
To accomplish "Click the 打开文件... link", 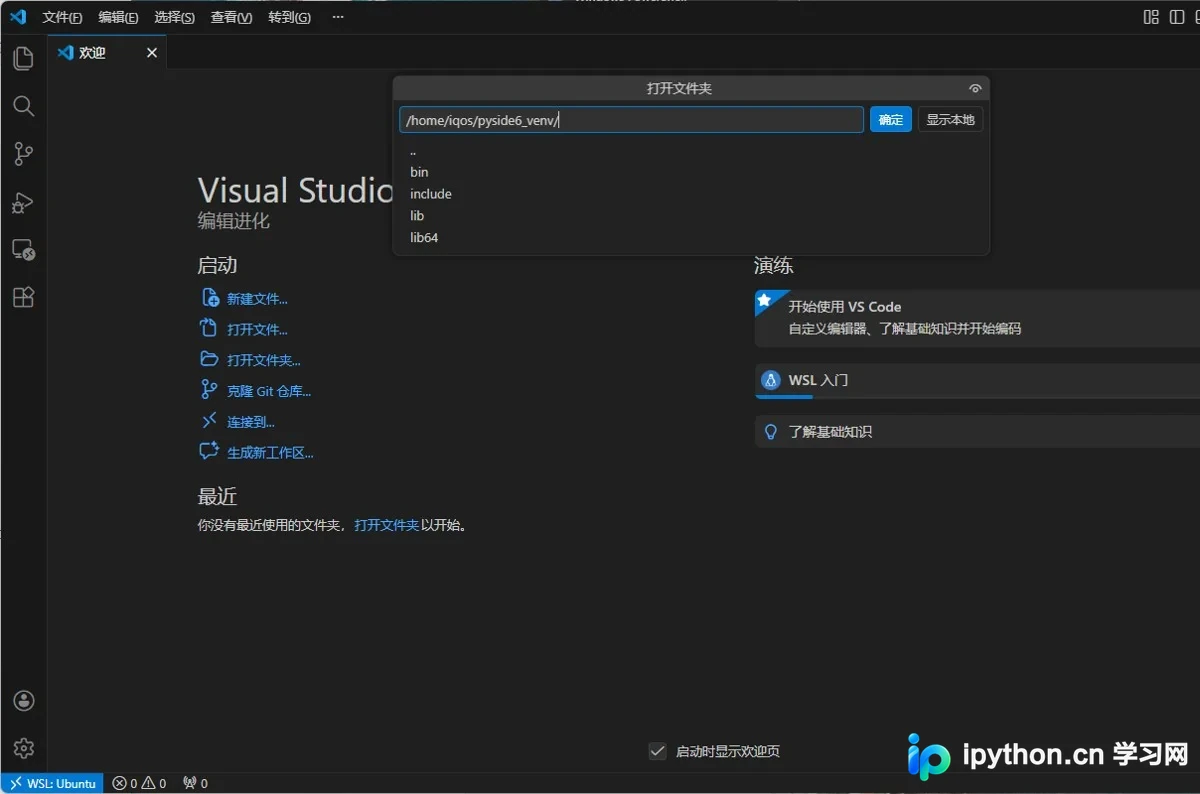I will (x=257, y=330).
